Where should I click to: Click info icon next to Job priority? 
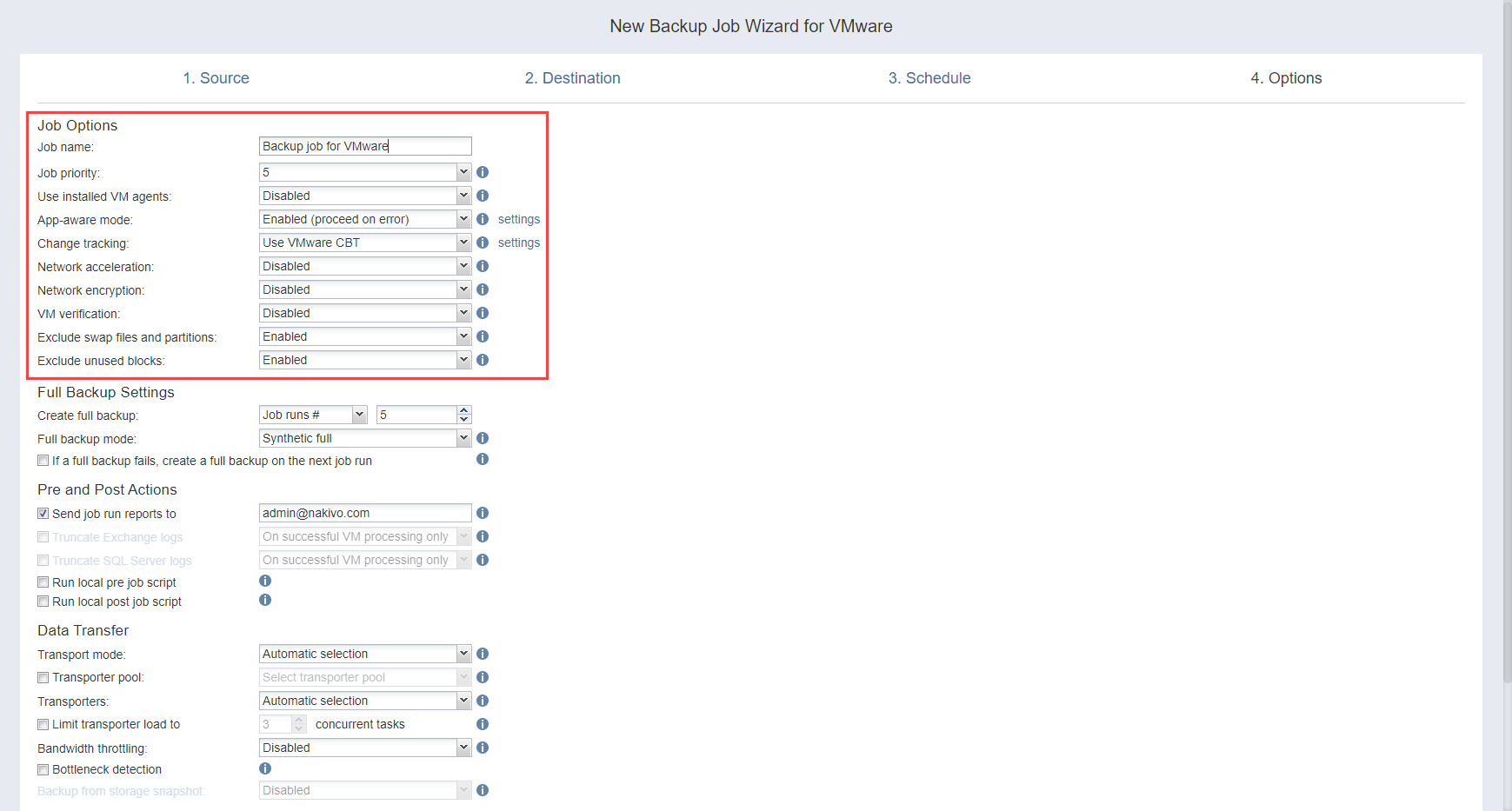[x=483, y=172]
